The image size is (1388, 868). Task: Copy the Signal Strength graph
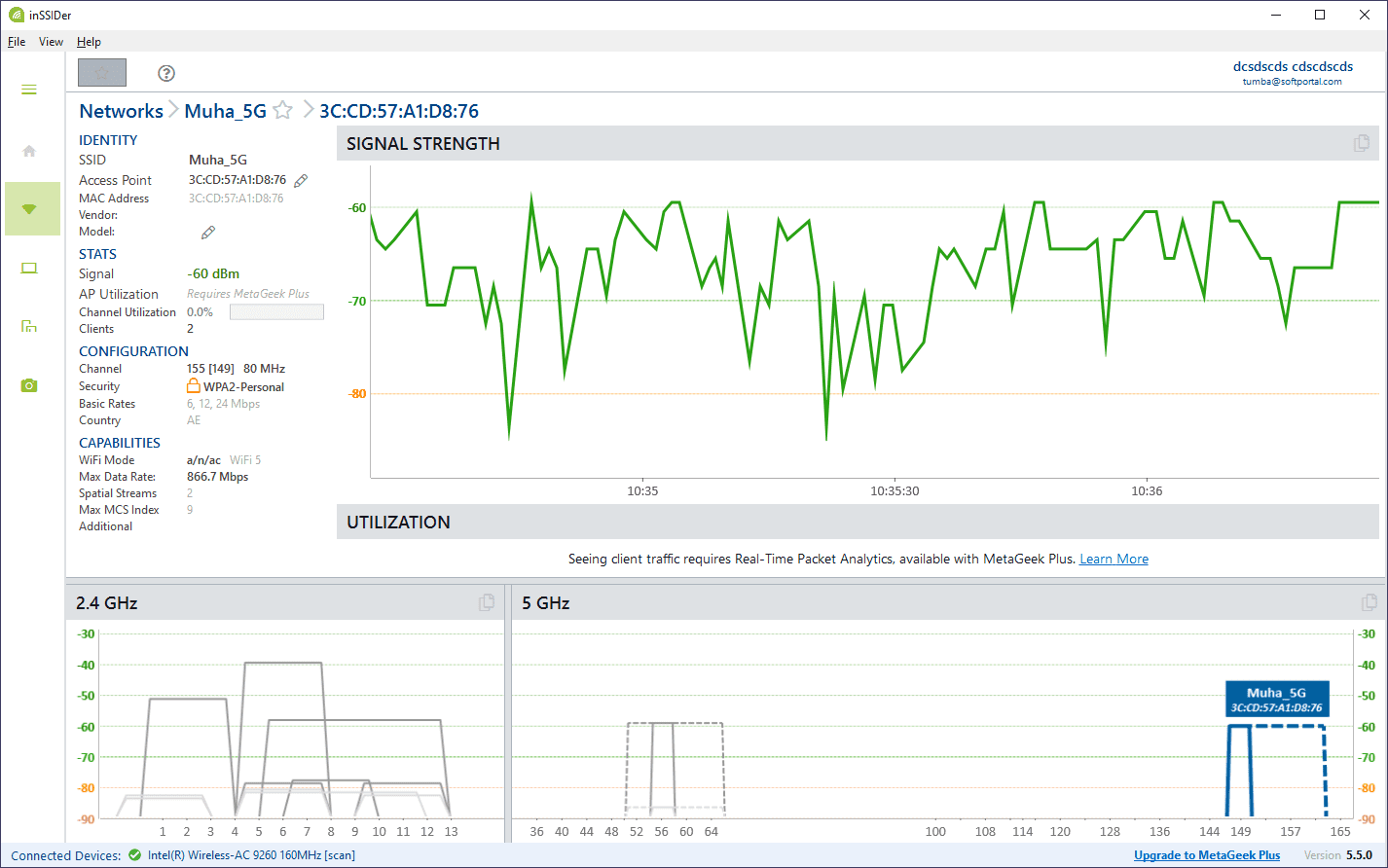[x=1362, y=143]
